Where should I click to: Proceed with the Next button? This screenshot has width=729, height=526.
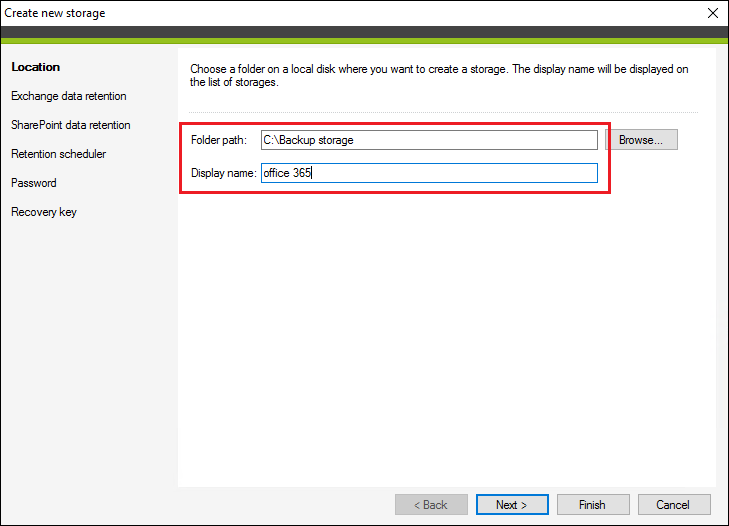point(512,505)
